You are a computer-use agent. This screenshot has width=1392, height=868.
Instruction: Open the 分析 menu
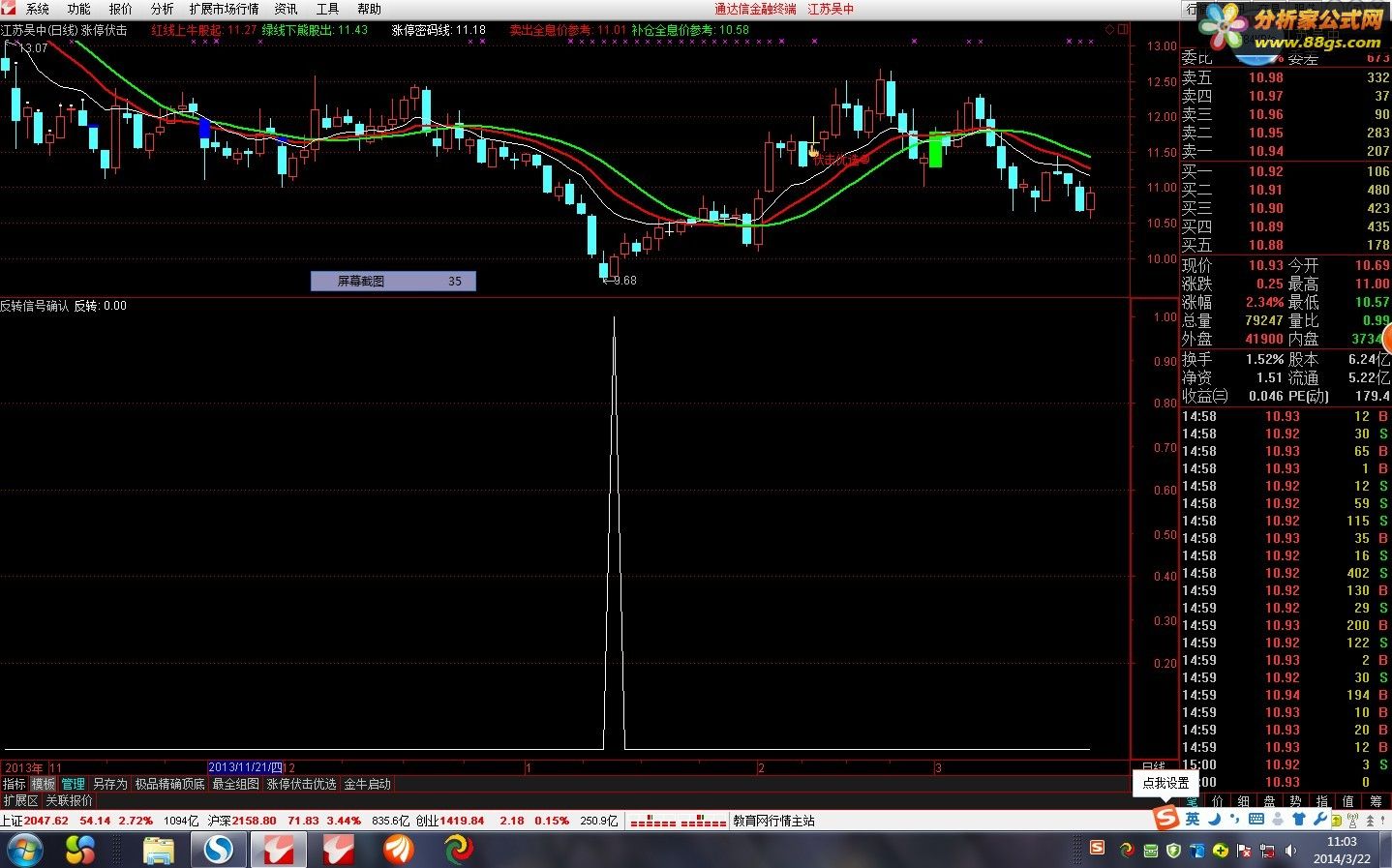(x=162, y=9)
